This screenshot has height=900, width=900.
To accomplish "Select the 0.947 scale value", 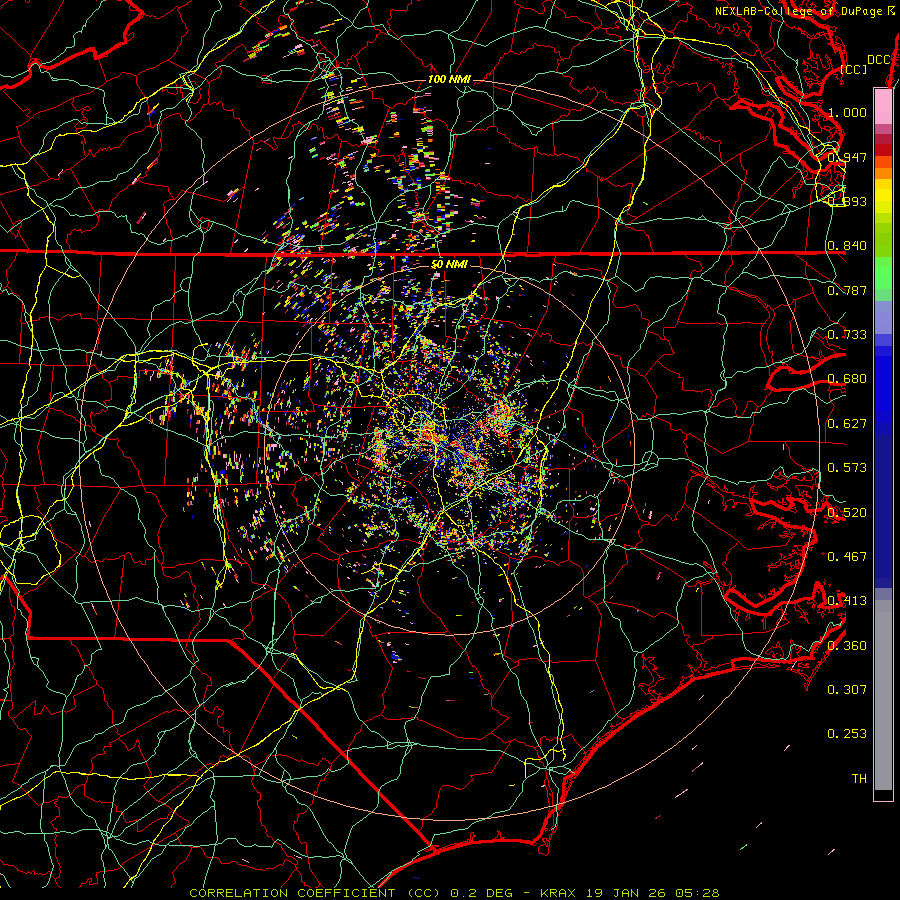I will coord(847,157).
